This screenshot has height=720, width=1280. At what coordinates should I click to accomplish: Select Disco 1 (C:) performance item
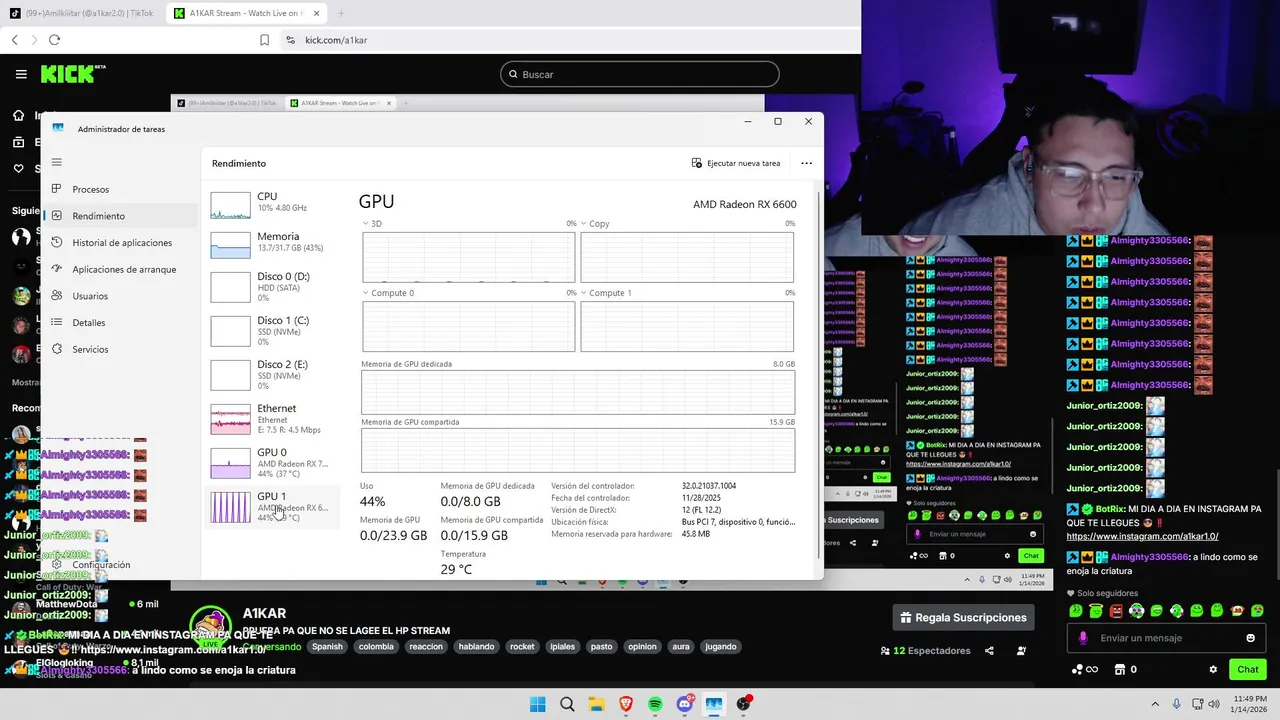tap(272, 330)
